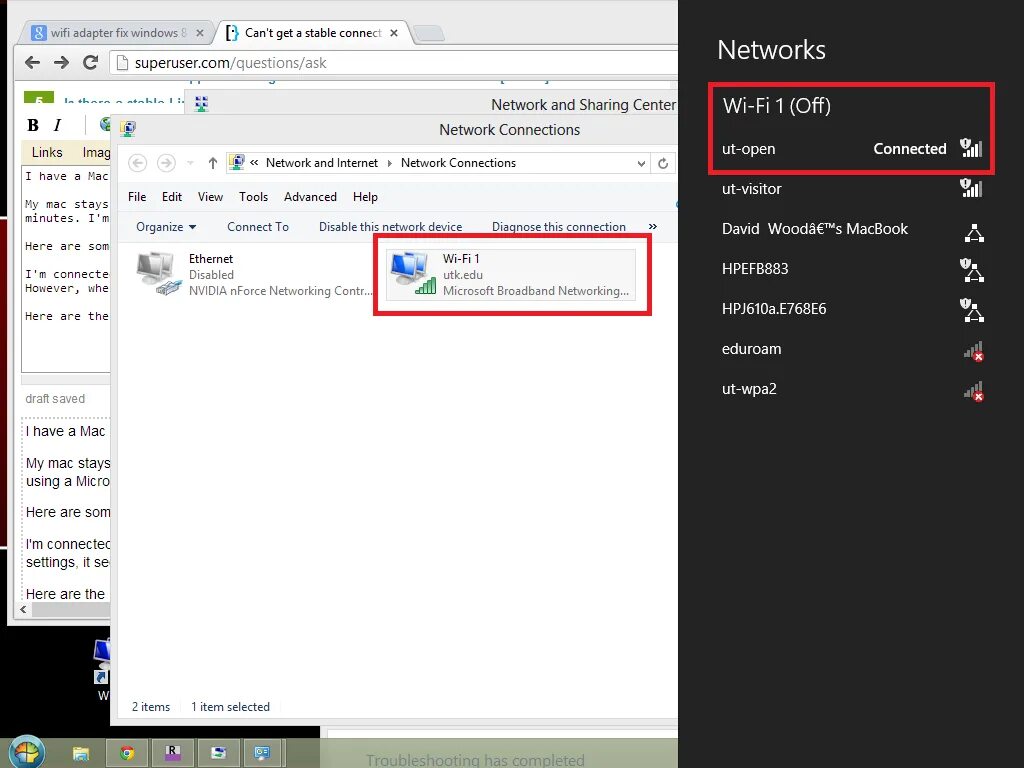Click 'Disable this network device'
This screenshot has height=768, width=1024.
(391, 227)
